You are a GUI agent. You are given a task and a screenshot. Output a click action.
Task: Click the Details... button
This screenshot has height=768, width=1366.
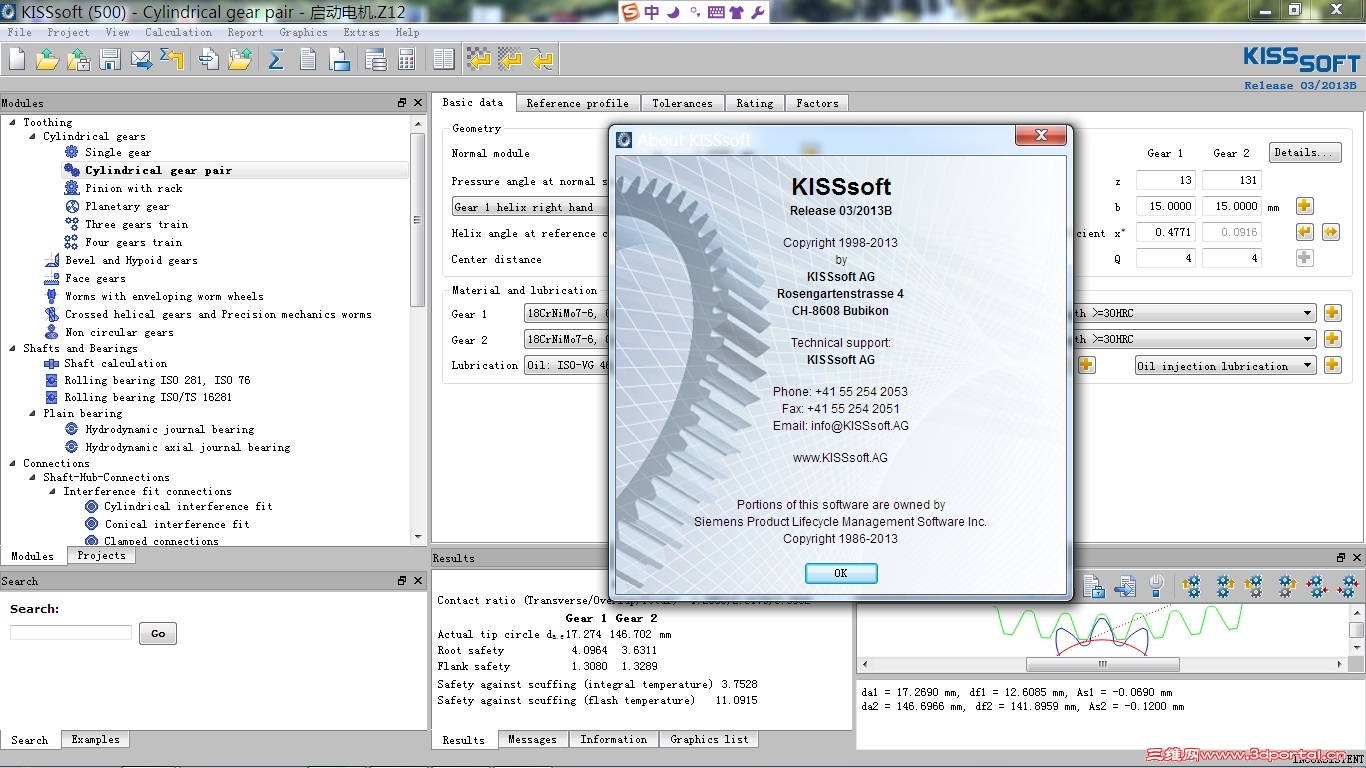point(1304,153)
